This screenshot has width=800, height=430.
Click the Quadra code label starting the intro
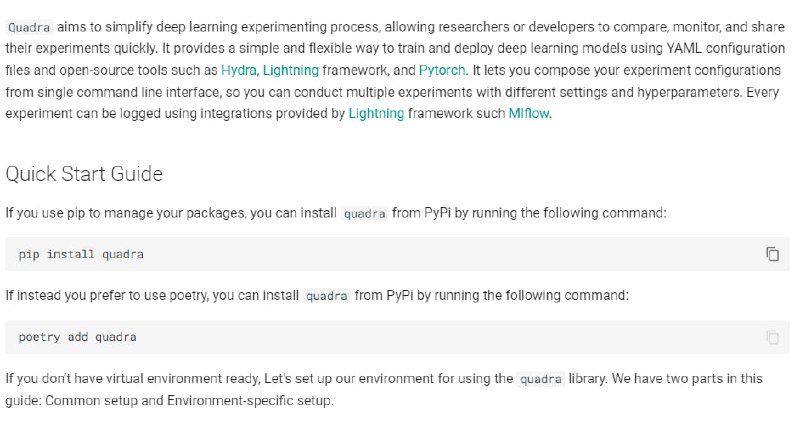[28, 27]
